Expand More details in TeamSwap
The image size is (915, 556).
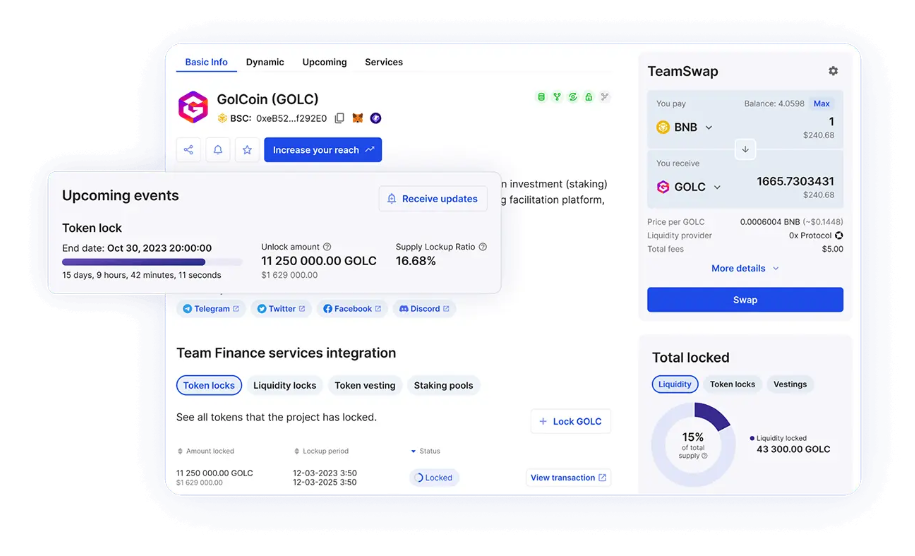(745, 268)
